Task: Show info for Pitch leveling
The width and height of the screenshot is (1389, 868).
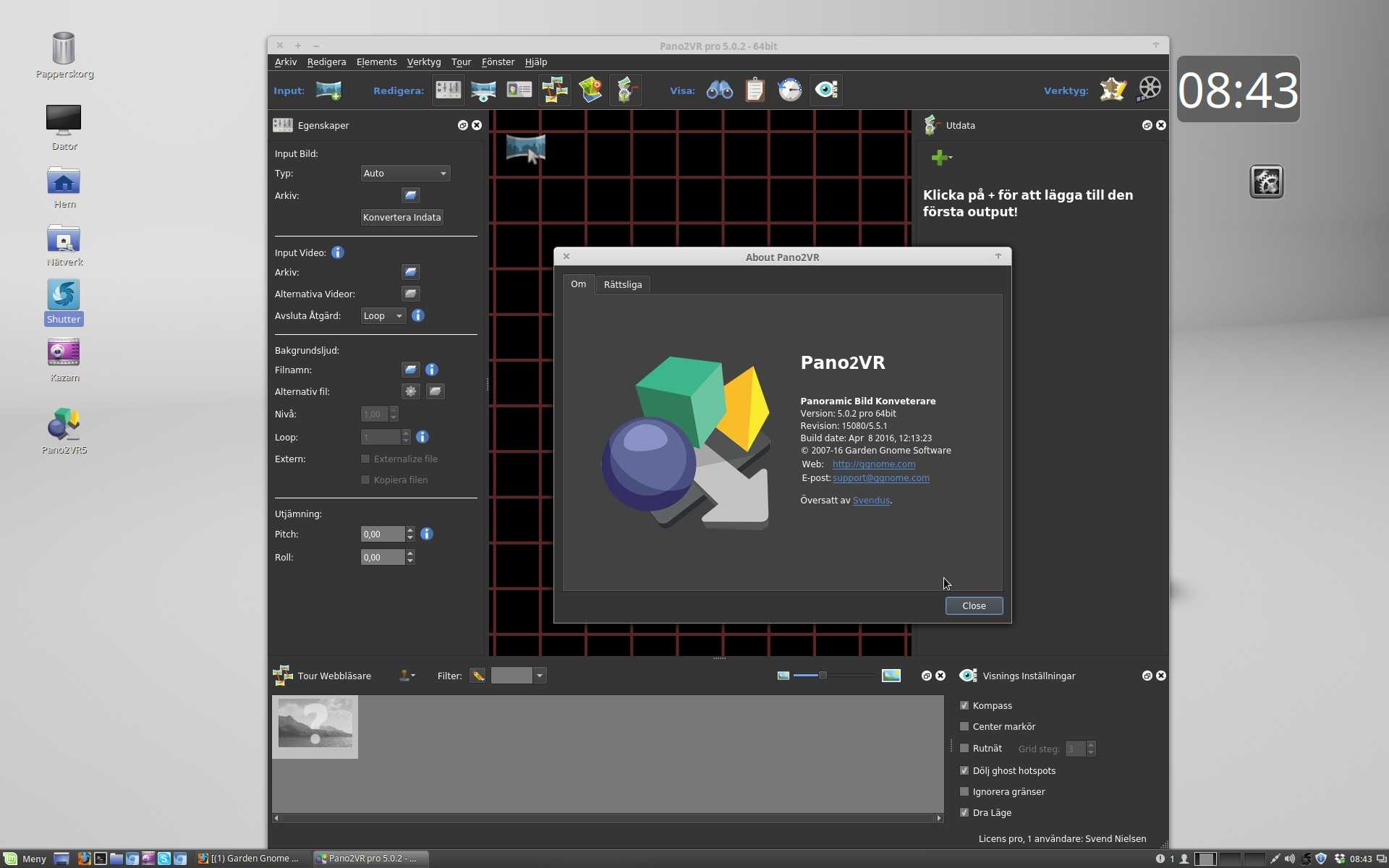Action: (427, 534)
